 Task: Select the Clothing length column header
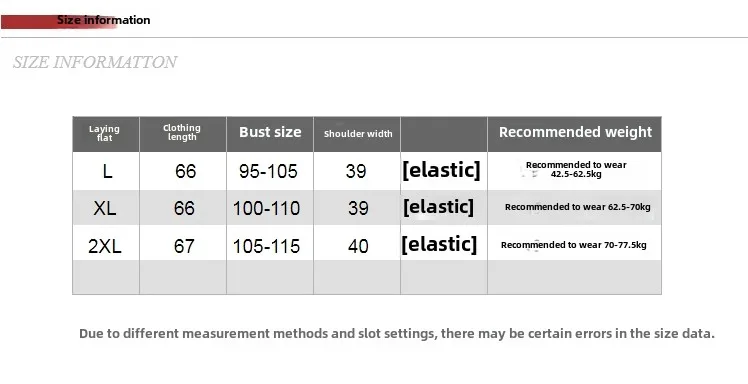click(x=182, y=133)
